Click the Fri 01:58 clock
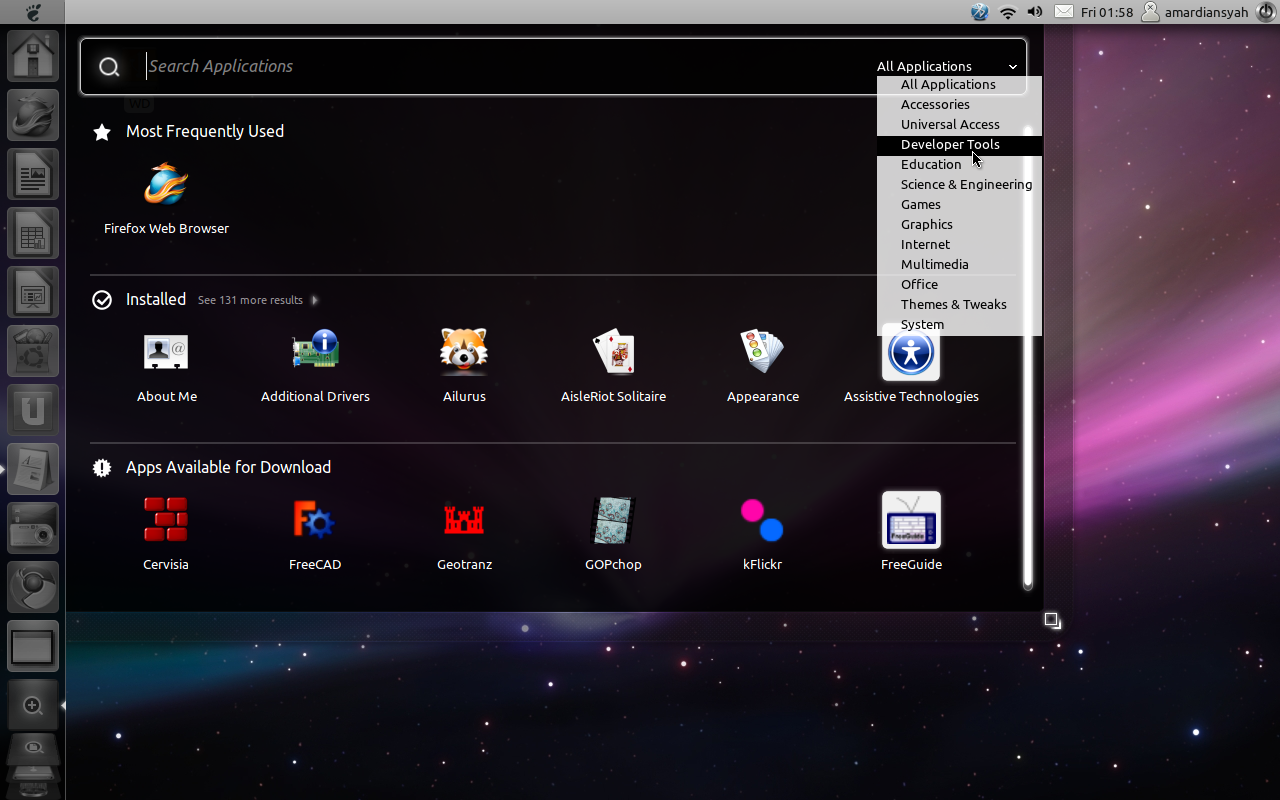 pos(1107,12)
